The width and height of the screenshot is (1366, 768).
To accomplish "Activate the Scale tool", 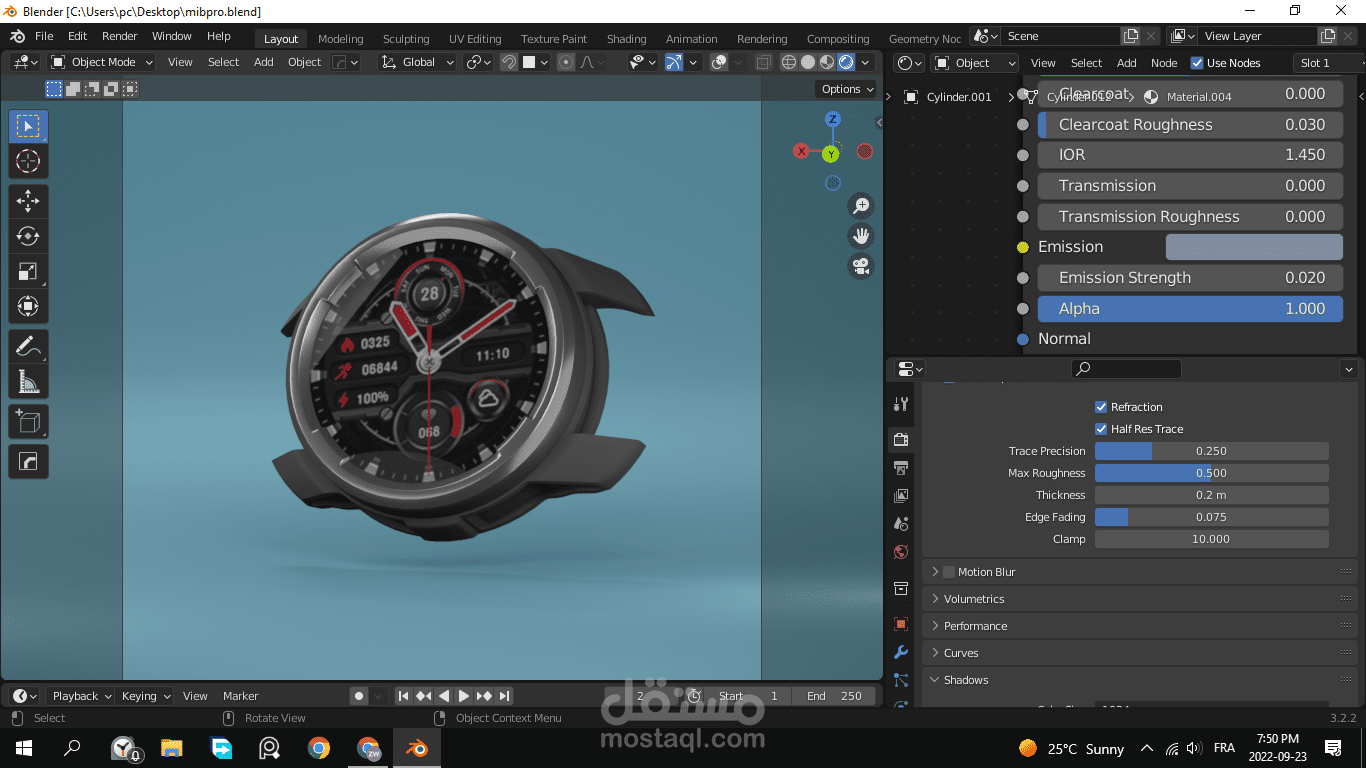I will pyautogui.click(x=28, y=271).
